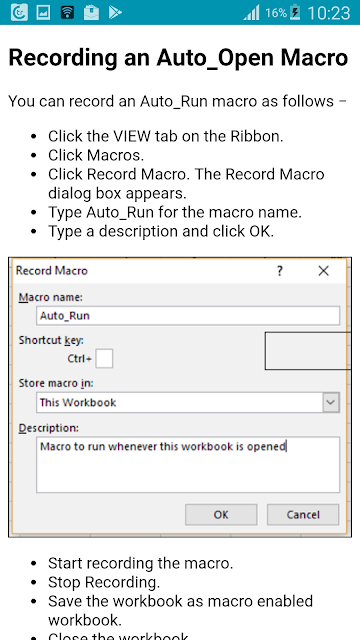Click the Macro name field containing Auto_Run

[188, 316]
